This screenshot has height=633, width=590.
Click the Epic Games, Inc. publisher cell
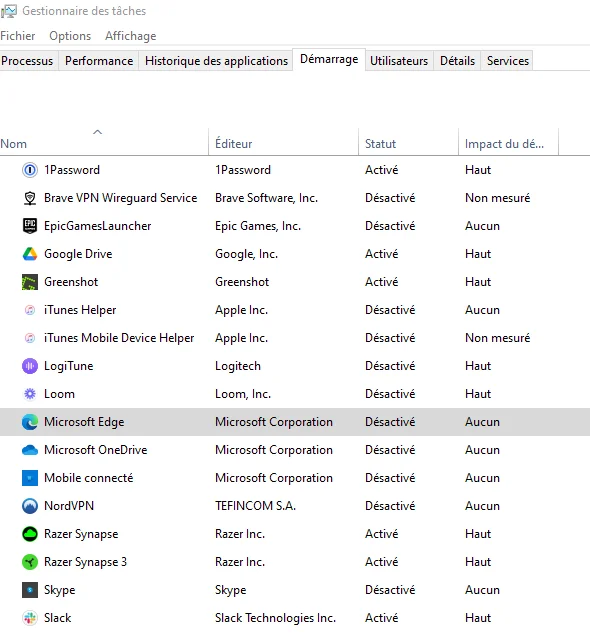[x=258, y=226]
